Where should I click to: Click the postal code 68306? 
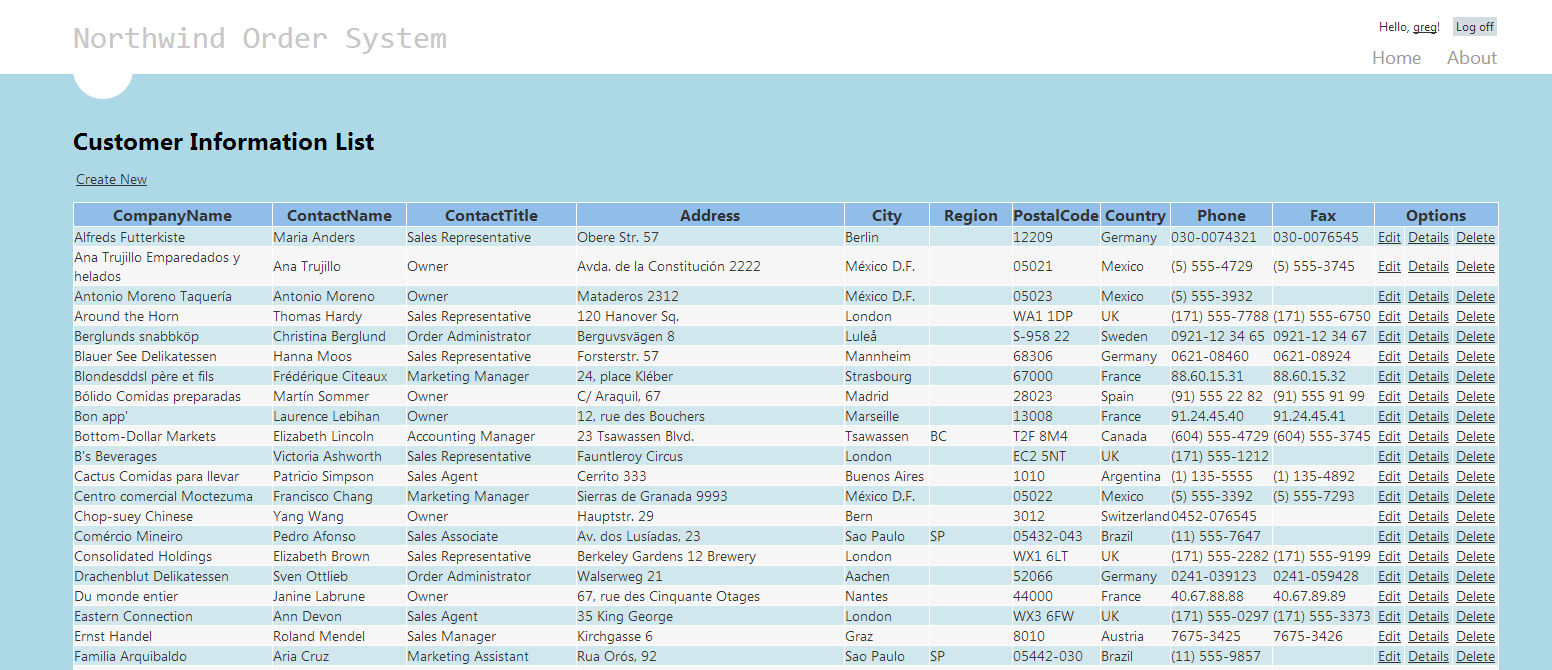point(1056,356)
